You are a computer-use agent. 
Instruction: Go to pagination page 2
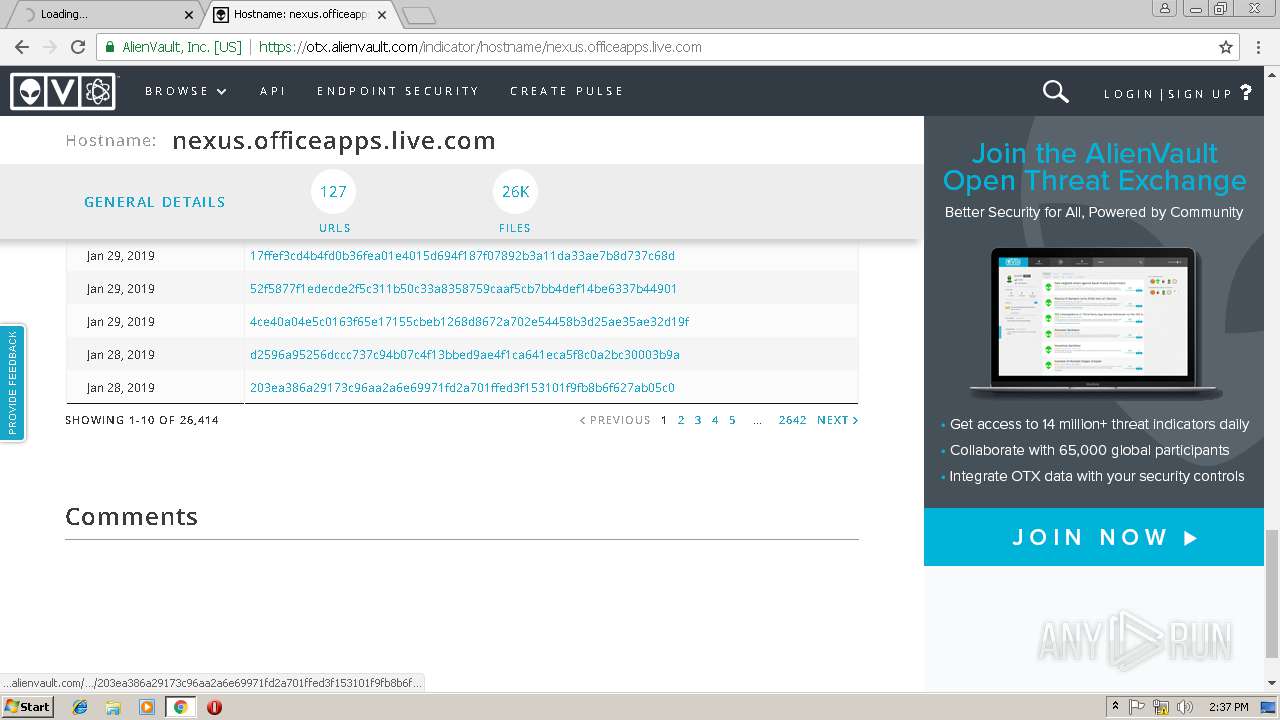tap(681, 420)
